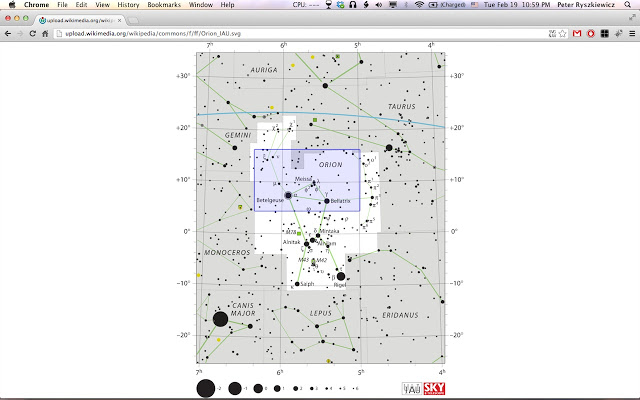Go back to the previous page
Screen dimensions: 640x400
tap(7, 33)
